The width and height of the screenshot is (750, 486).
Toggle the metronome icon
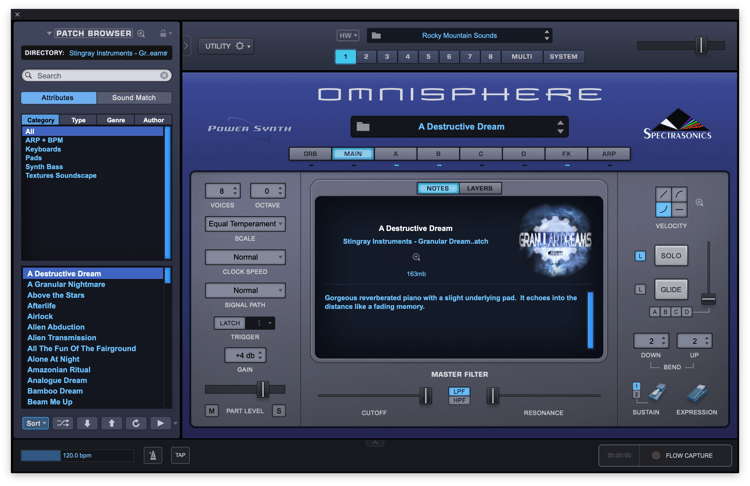153,455
